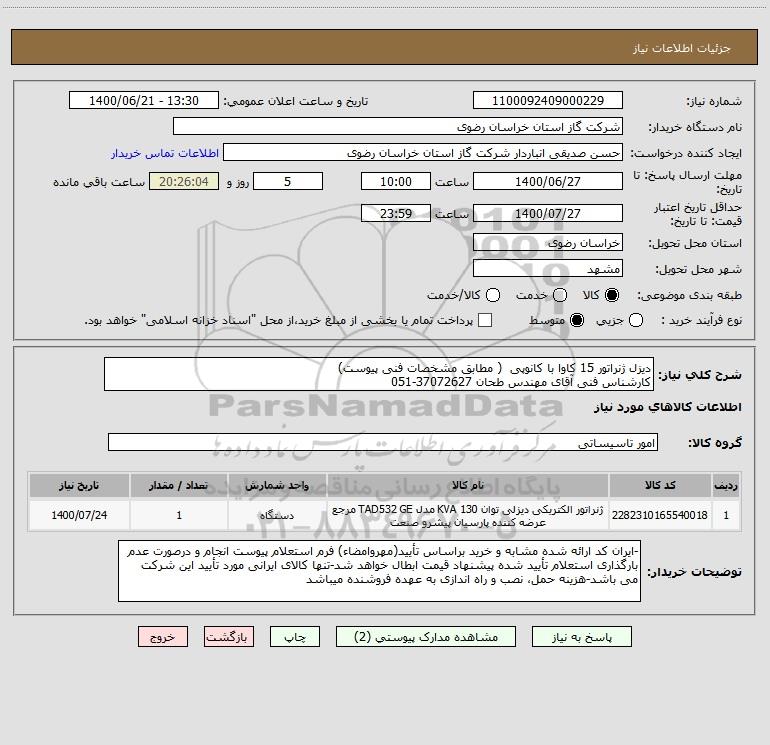The image size is (770, 745).
Task: Click the بازگشت back button
Action: [x=229, y=637]
